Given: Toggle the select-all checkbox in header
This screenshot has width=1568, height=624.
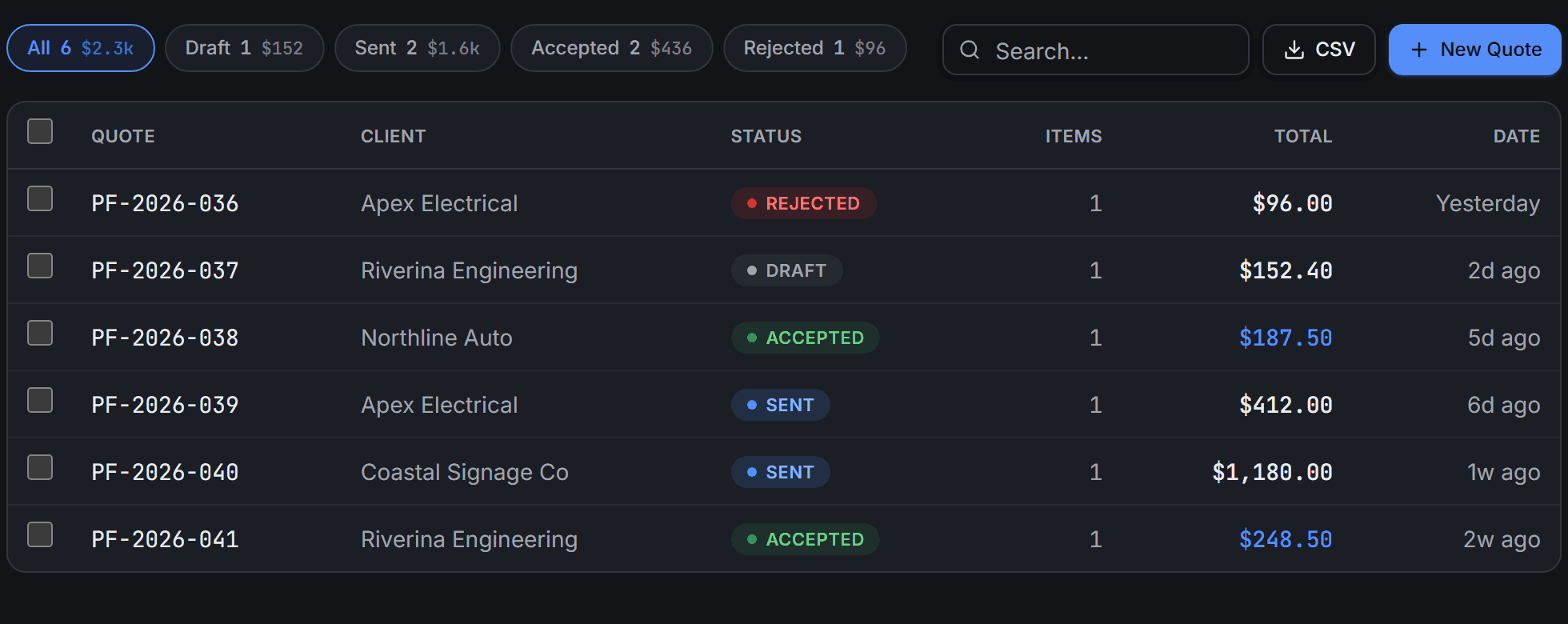Looking at the screenshot, I should click(40, 131).
